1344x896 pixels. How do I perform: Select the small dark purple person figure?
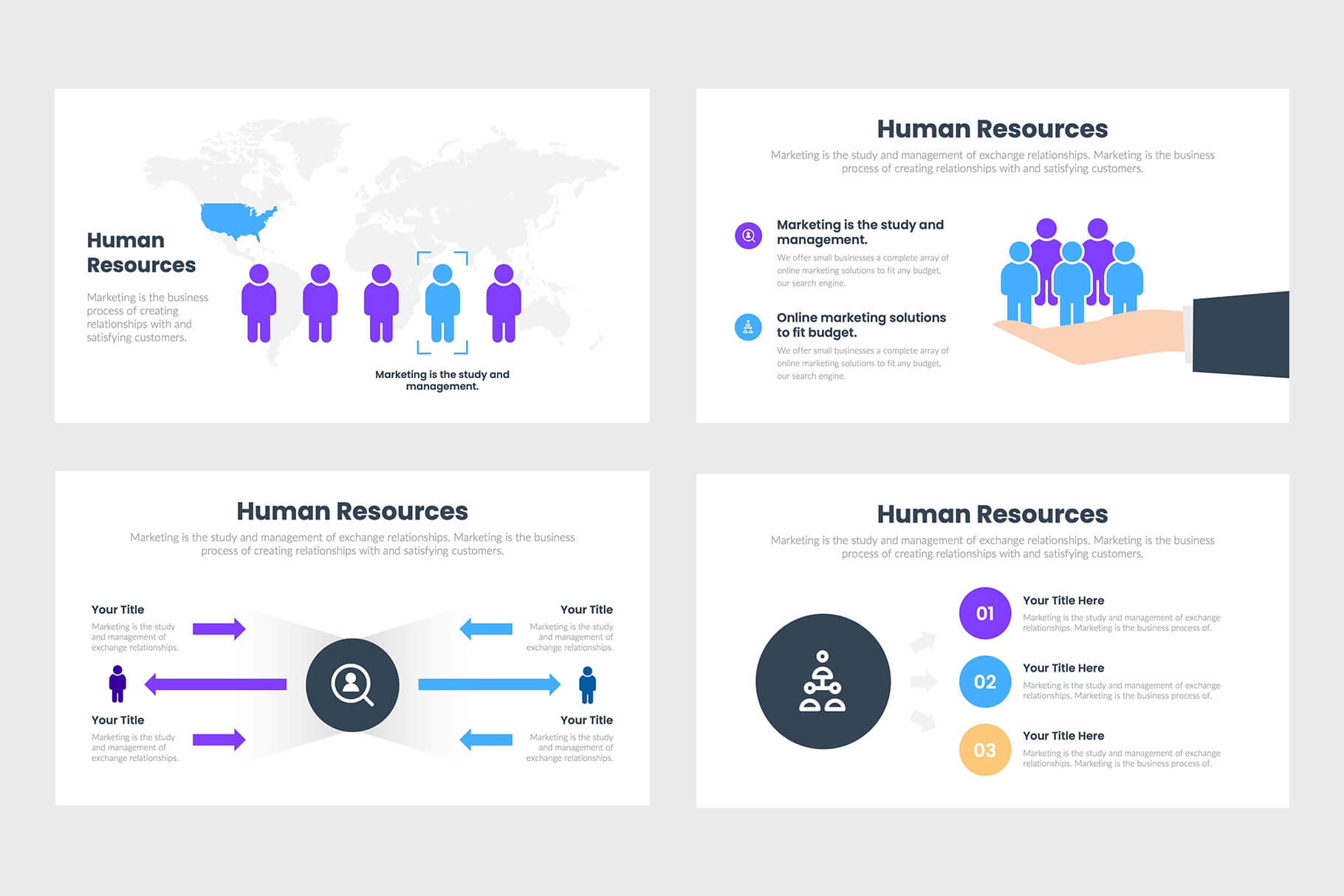pos(117,684)
